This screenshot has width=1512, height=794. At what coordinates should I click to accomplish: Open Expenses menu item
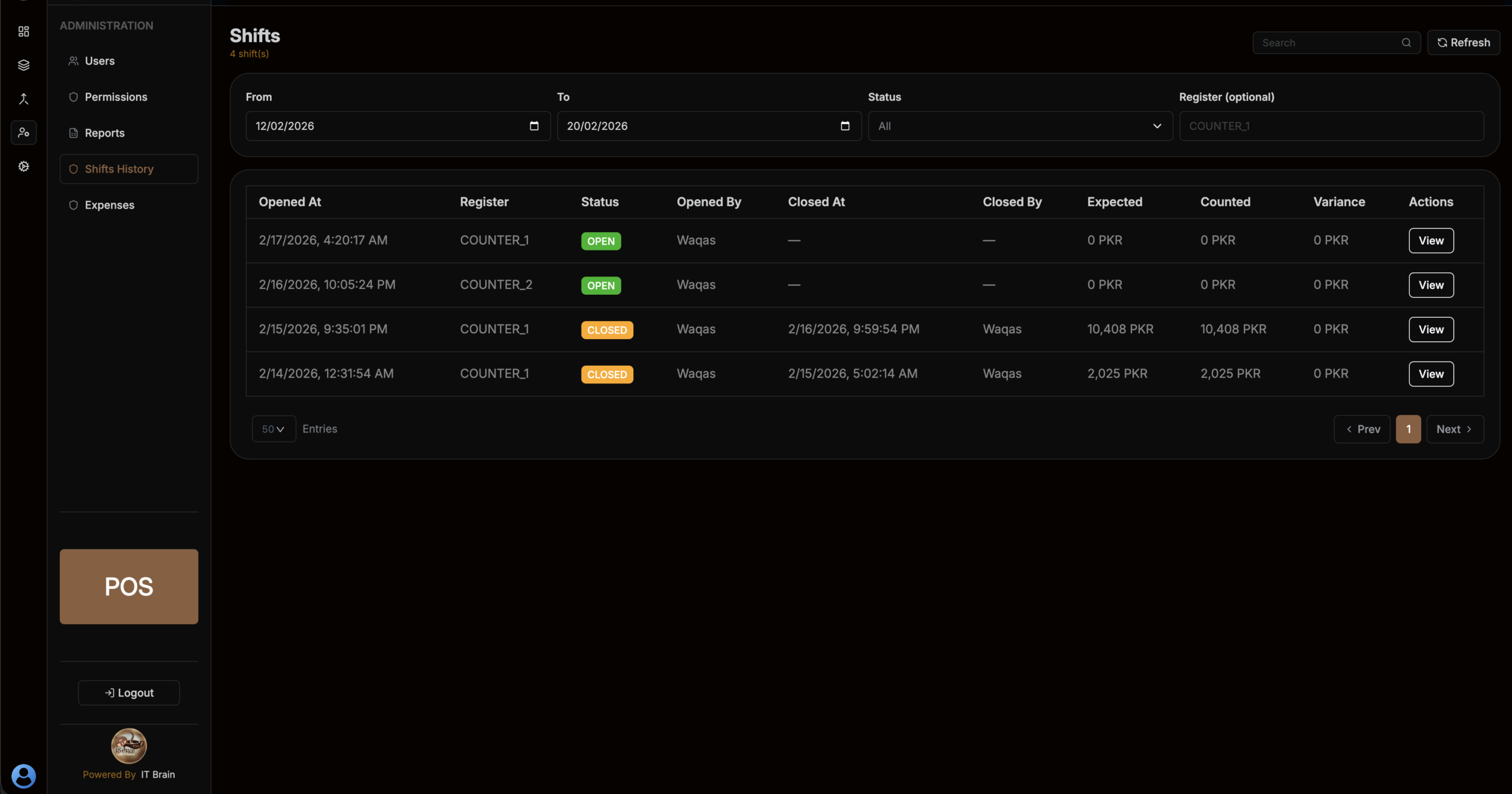tap(109, 205)
